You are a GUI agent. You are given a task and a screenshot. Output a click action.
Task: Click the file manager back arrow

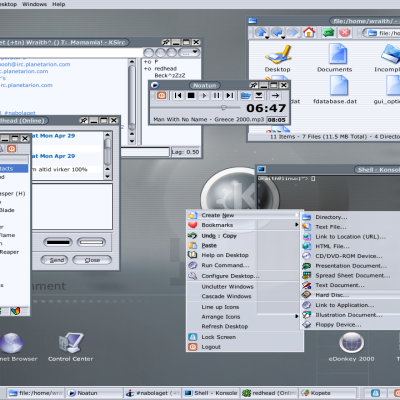pos(277,33)
